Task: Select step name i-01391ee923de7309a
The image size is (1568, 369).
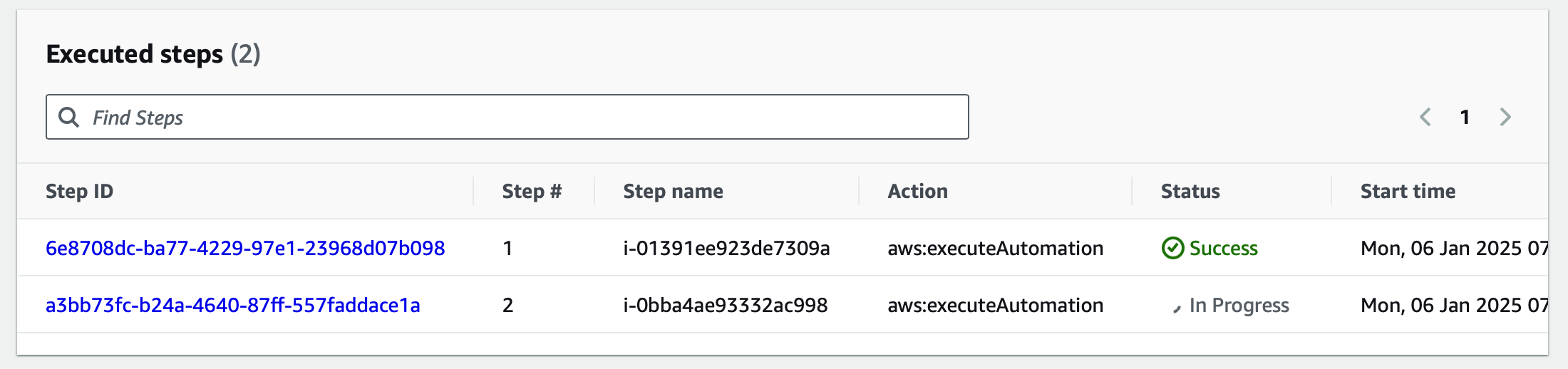Action: pyautogui.click(x=726, y=248)
